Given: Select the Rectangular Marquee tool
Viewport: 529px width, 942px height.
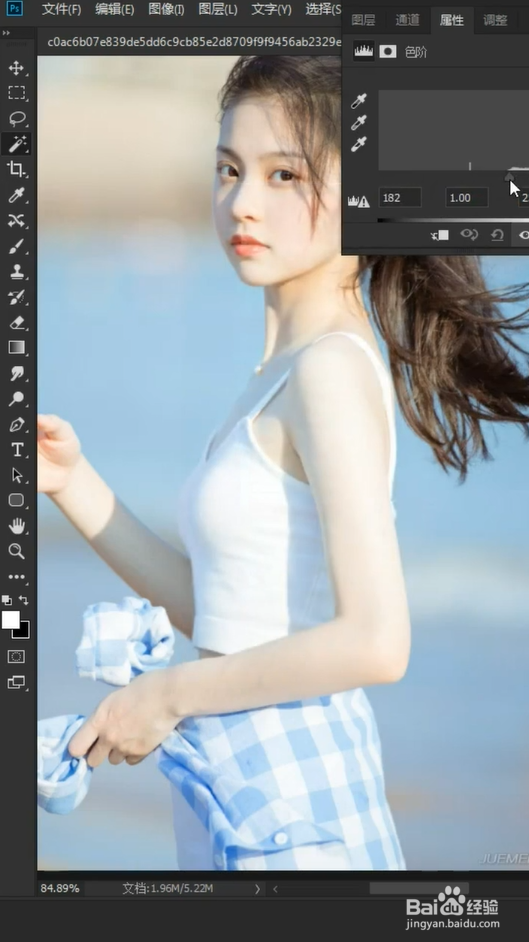Looking at the screenshot, I should click(16, 93).
